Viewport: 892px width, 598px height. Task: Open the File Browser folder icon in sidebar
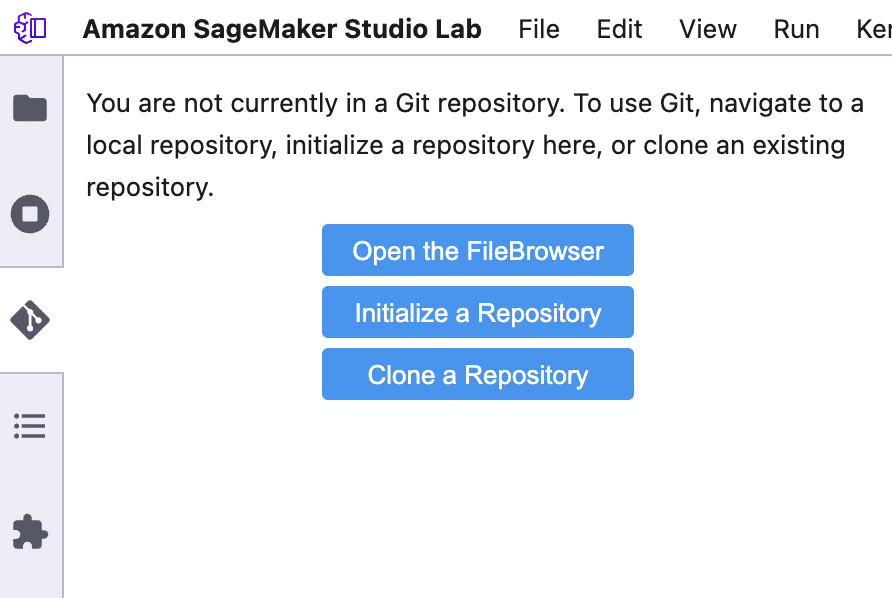[30, 108]
